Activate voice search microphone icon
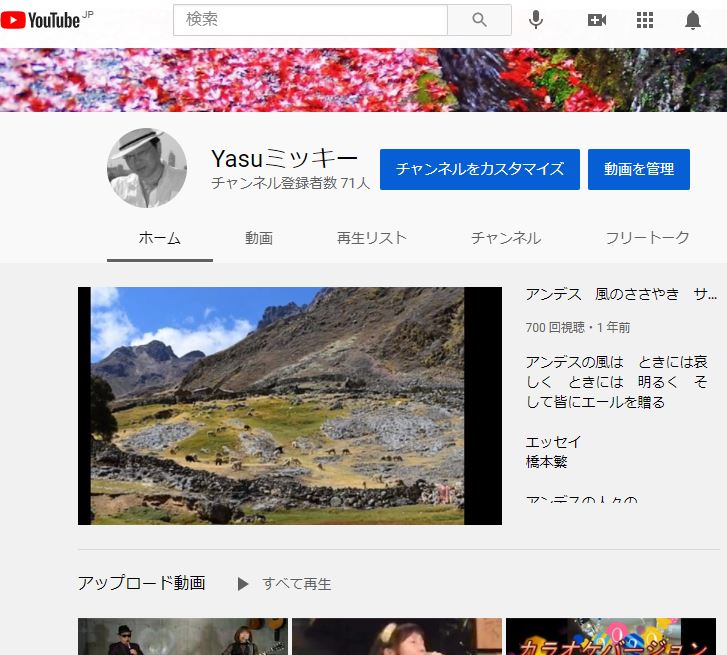The height and width of the screenshot is (655, 727). tap(536, 20)
